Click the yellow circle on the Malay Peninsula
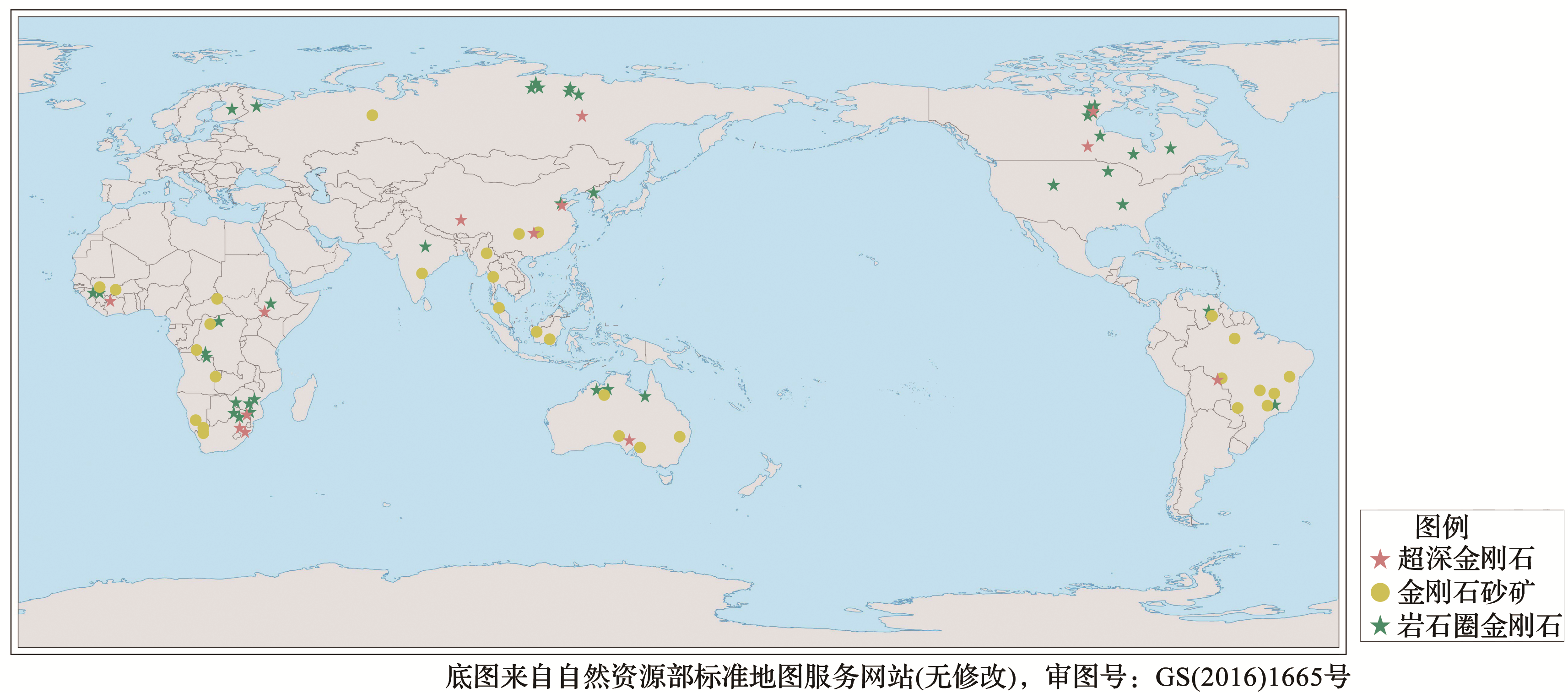Screen dimensions: 1568x693 pos(499,308)
